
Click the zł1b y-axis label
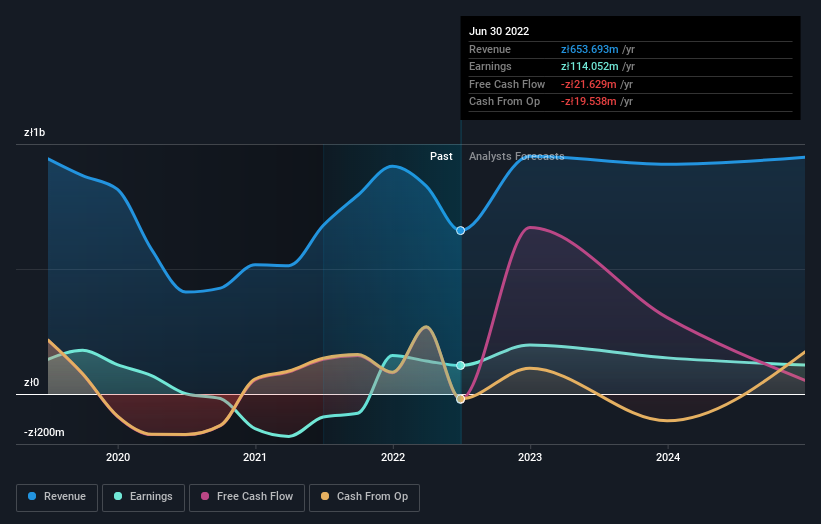point(35,132)
